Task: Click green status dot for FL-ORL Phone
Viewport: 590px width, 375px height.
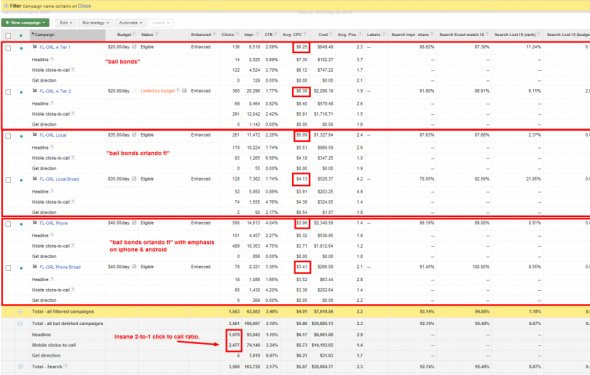Action: 21,224
